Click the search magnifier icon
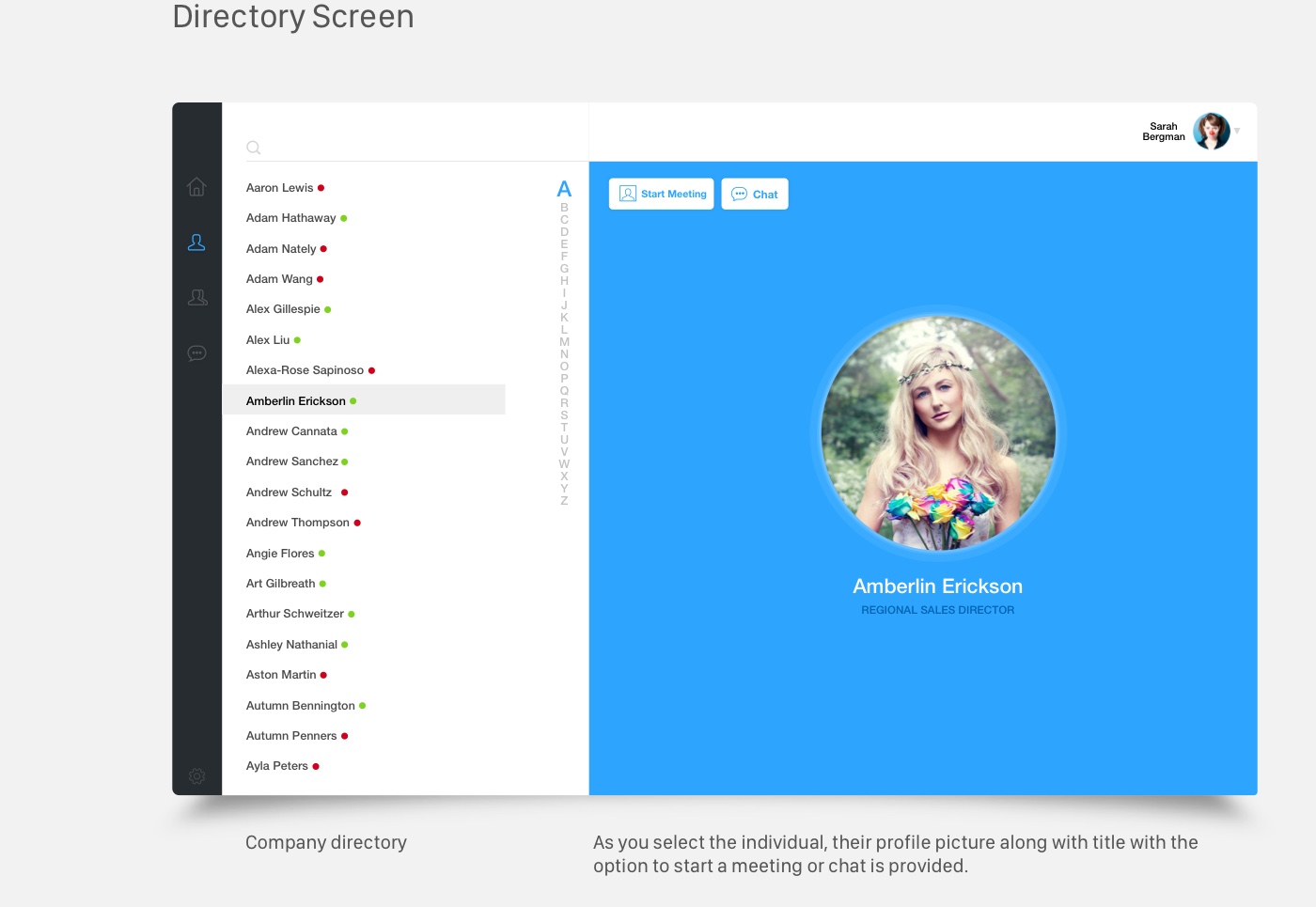The width and height of the screenshot is (1316, 907). (254, 148)
